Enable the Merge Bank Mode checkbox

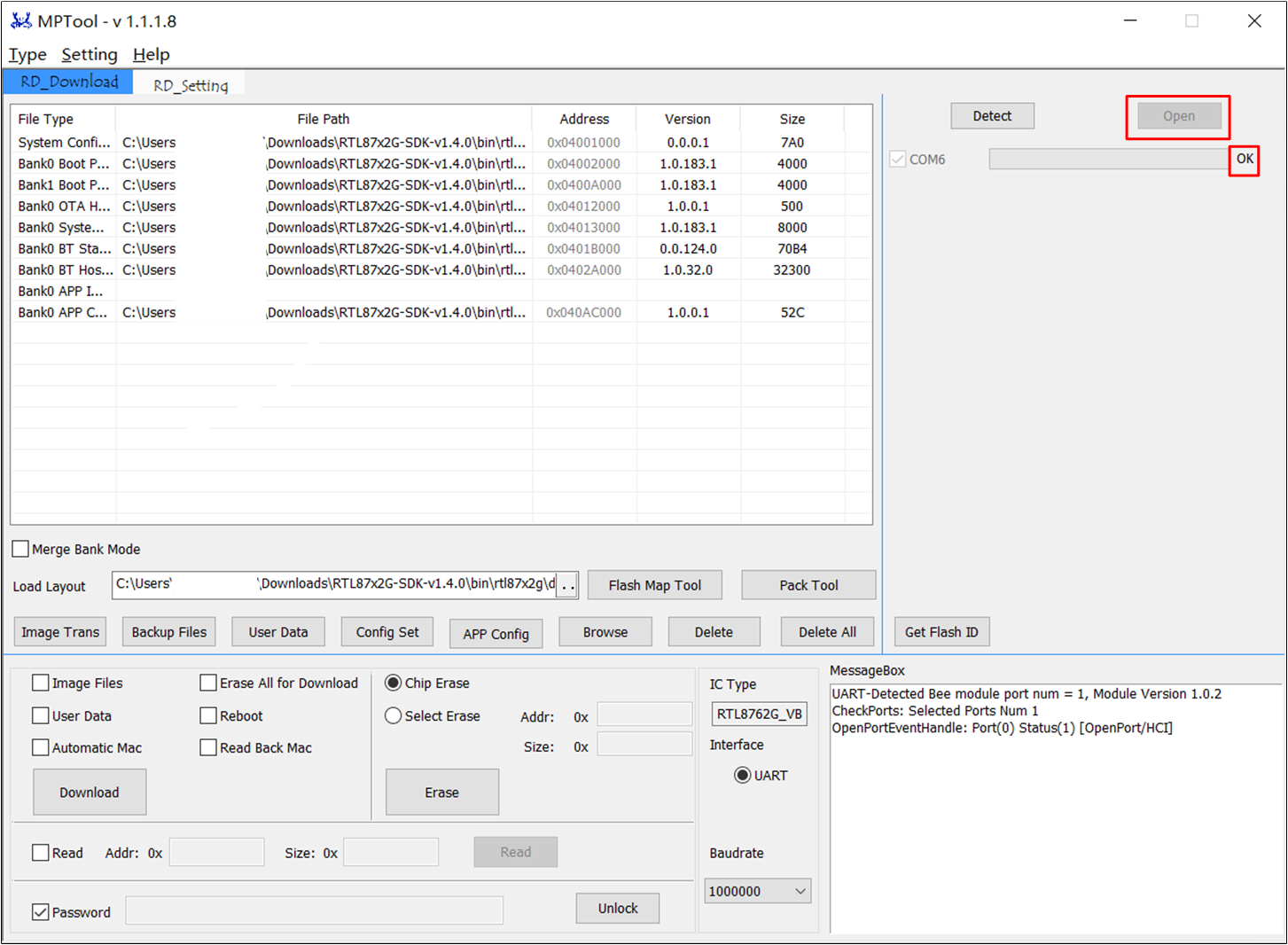20,550
